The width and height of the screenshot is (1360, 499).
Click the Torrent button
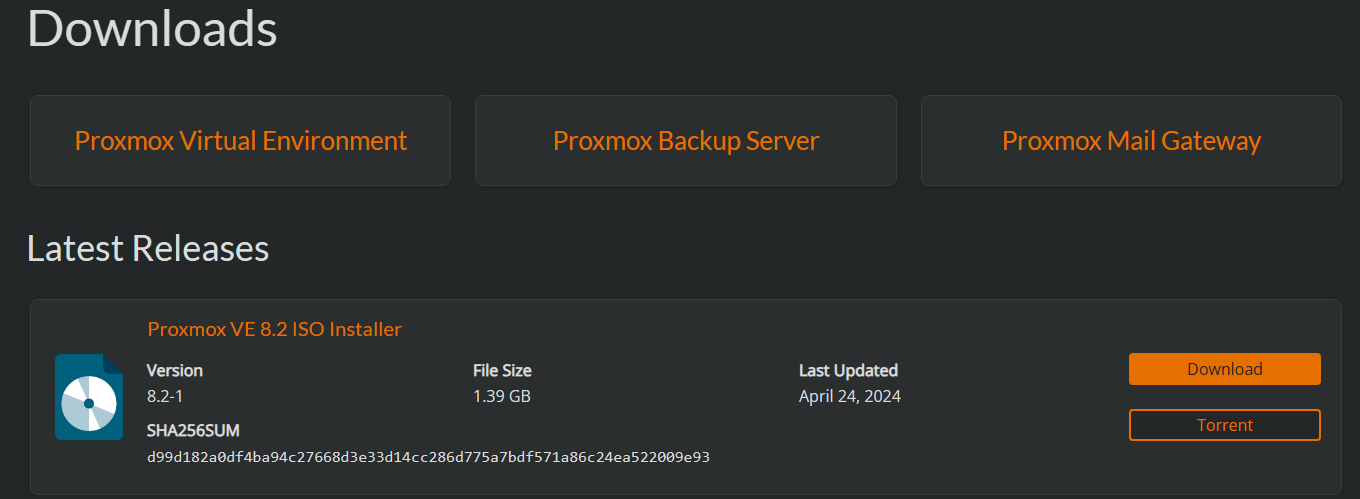coord(1224,425)
